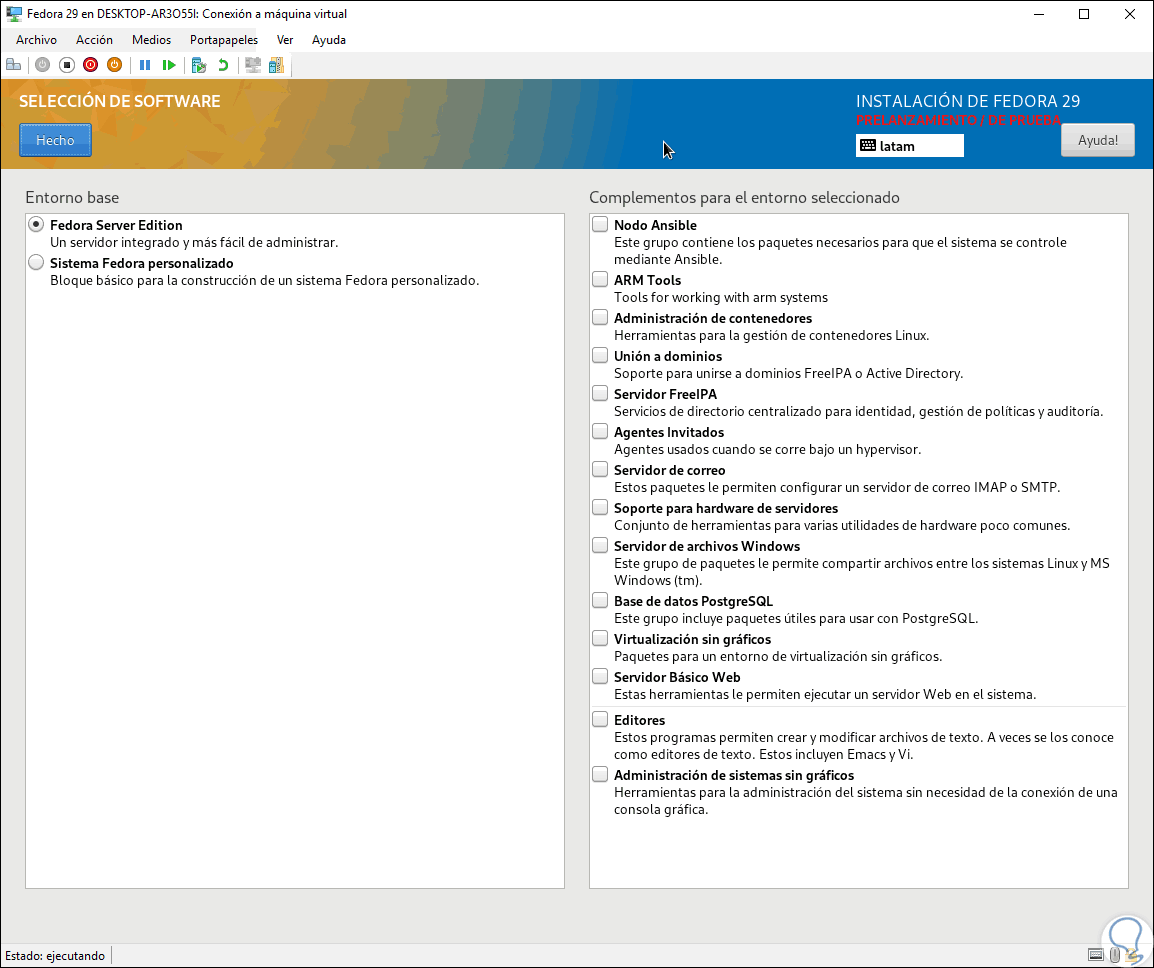Click the greyed-out enhanced session icon

click(253, 66)
